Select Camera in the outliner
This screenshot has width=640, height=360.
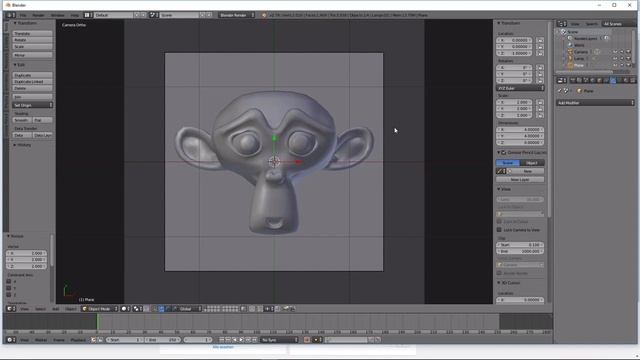(x=581, y=52)
